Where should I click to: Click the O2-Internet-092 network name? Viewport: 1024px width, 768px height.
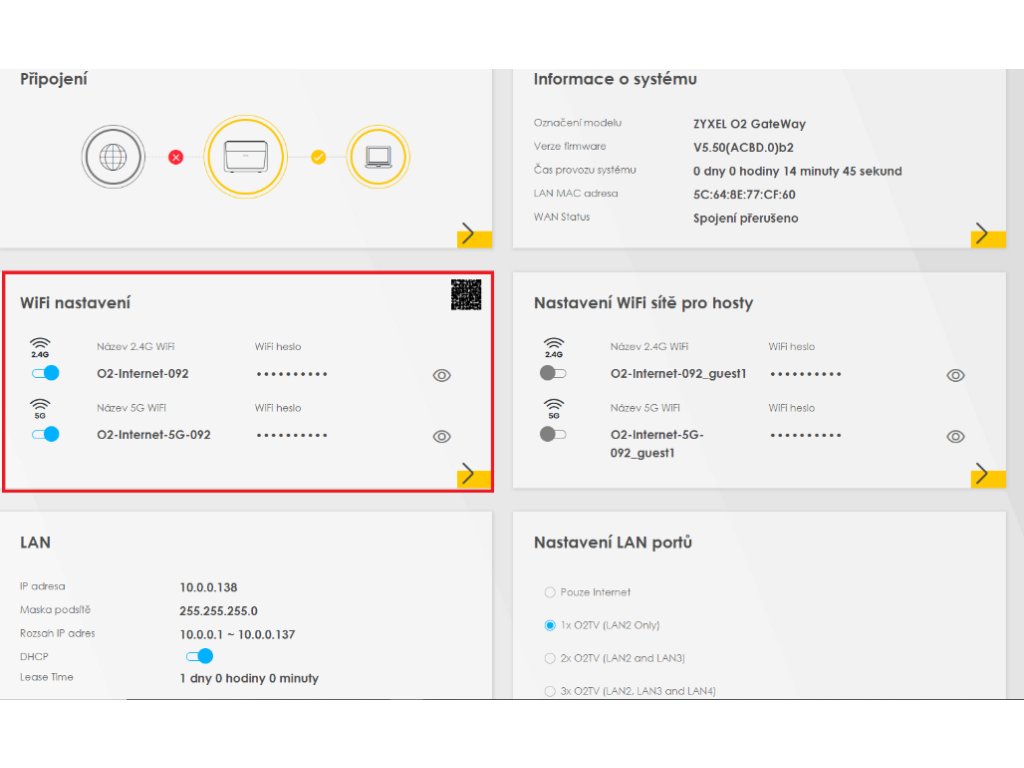coord(142,374)
